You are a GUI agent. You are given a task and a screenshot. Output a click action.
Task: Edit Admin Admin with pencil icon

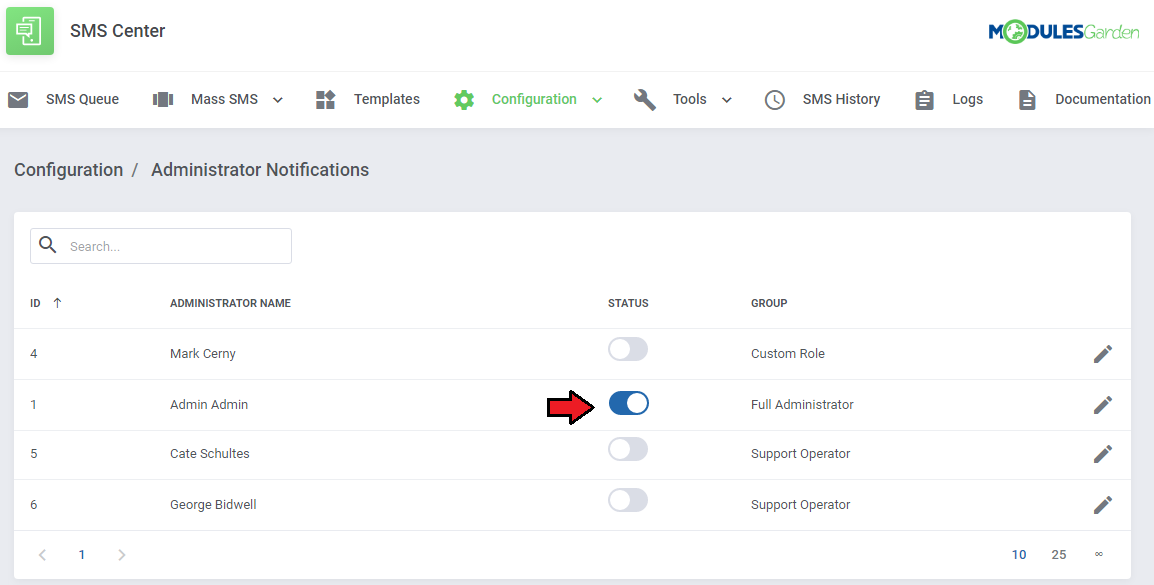click(1102, 405)
